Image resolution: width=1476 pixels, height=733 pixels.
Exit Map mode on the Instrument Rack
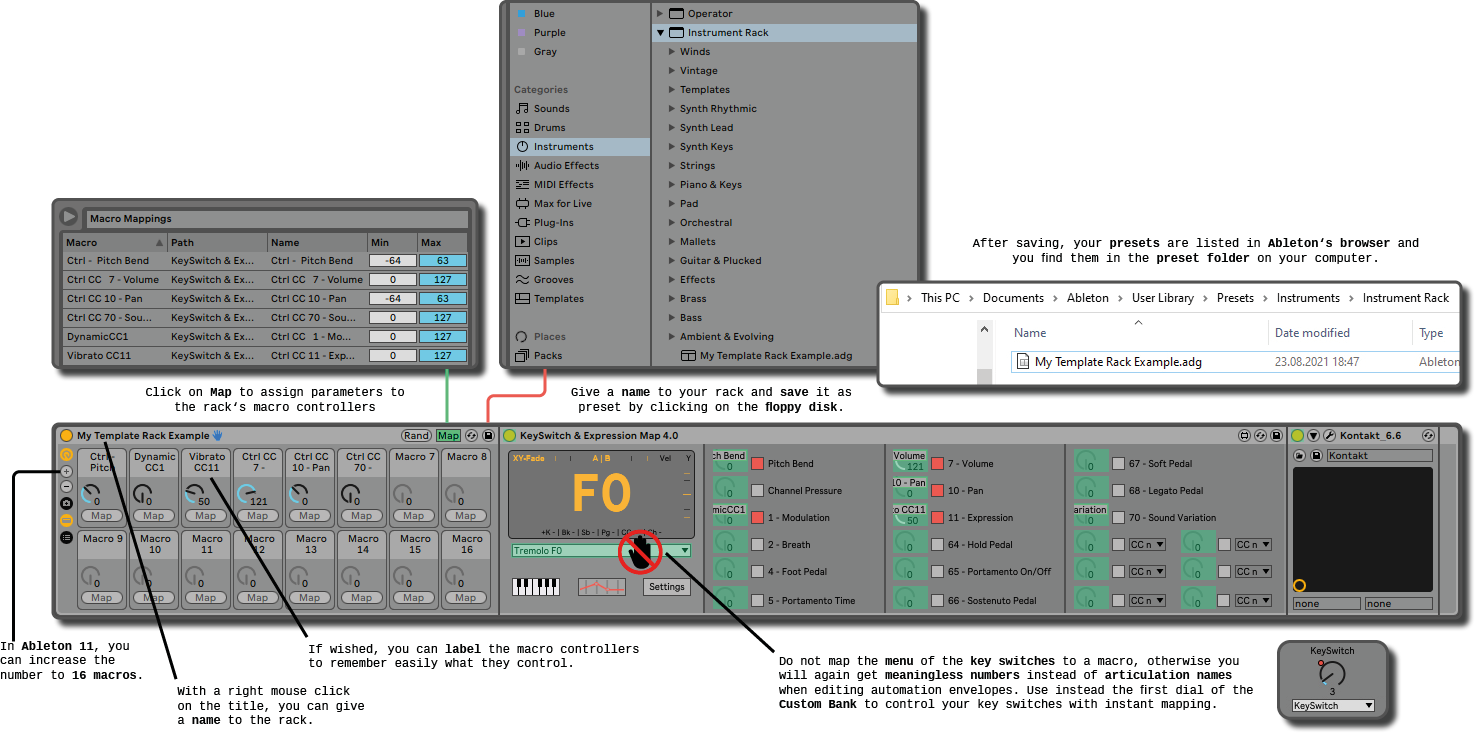[448, 435]
